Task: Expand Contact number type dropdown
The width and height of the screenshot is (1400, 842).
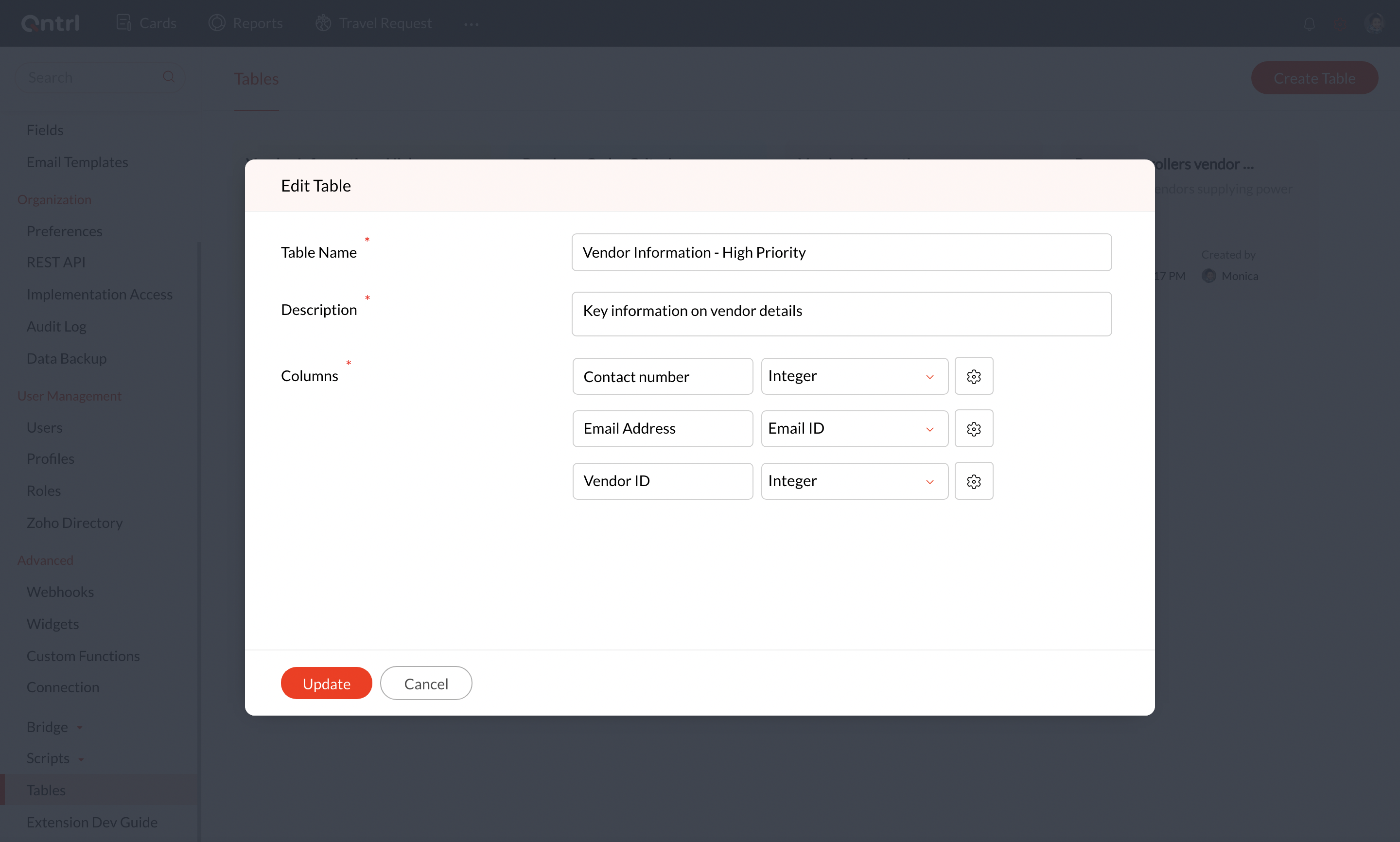Action: [x=854, y=376]
